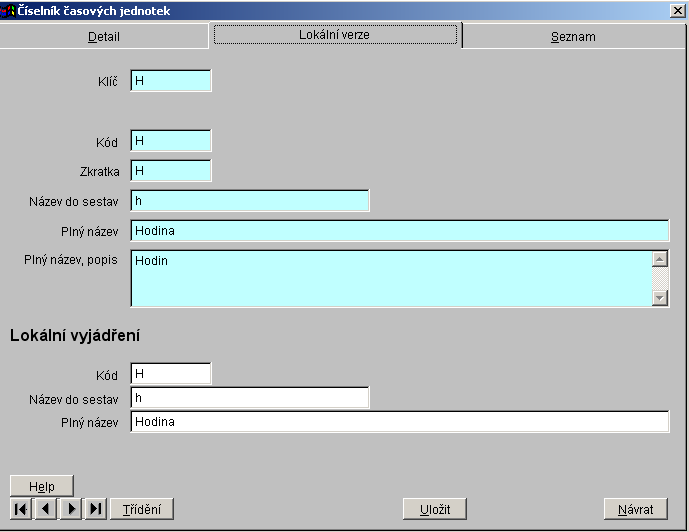Image resolution: width=689 pixels, height=532 pixels.
Task: Switch to the Detail tab
Action: click(x=104, y=37)
